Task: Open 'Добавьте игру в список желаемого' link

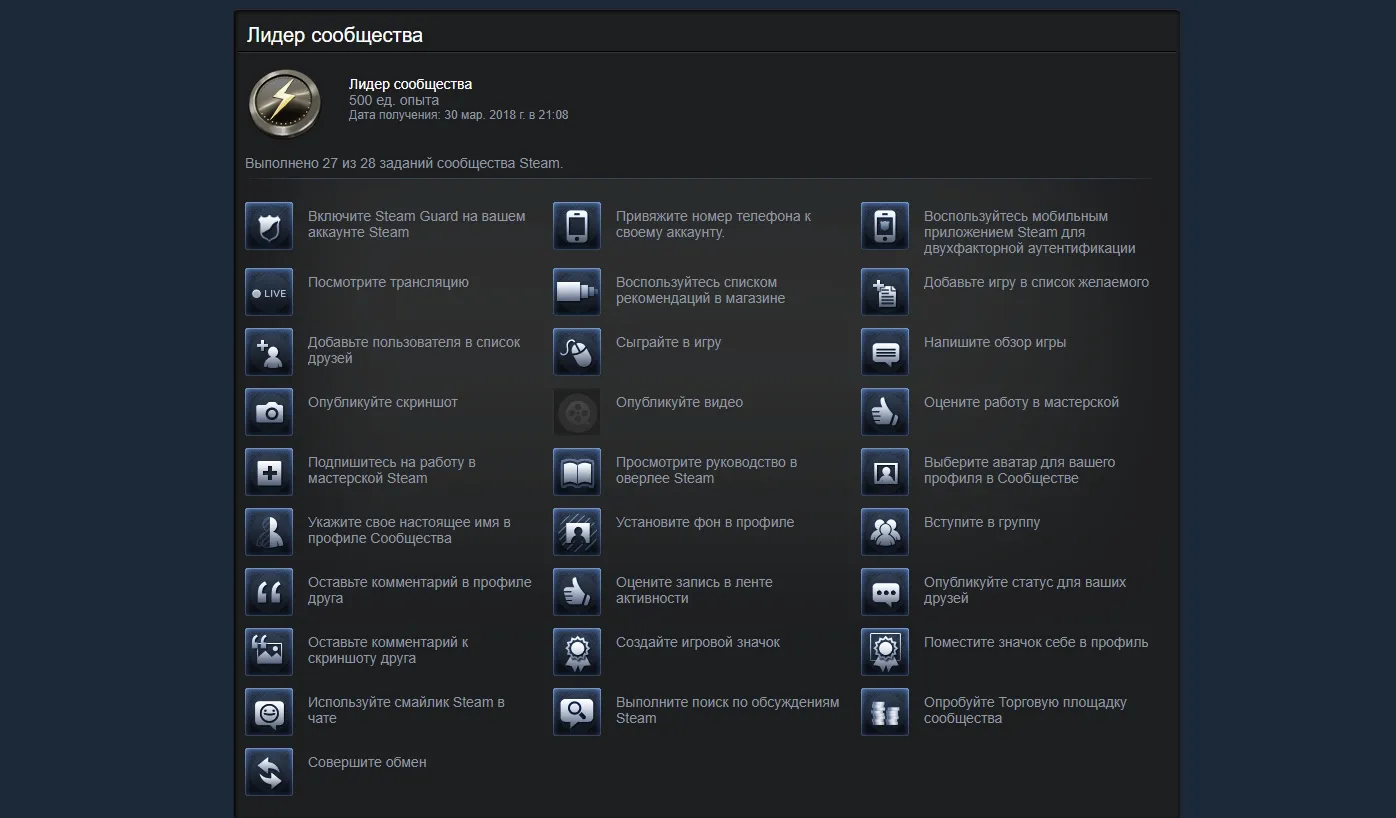Action: click(1036, 282)
